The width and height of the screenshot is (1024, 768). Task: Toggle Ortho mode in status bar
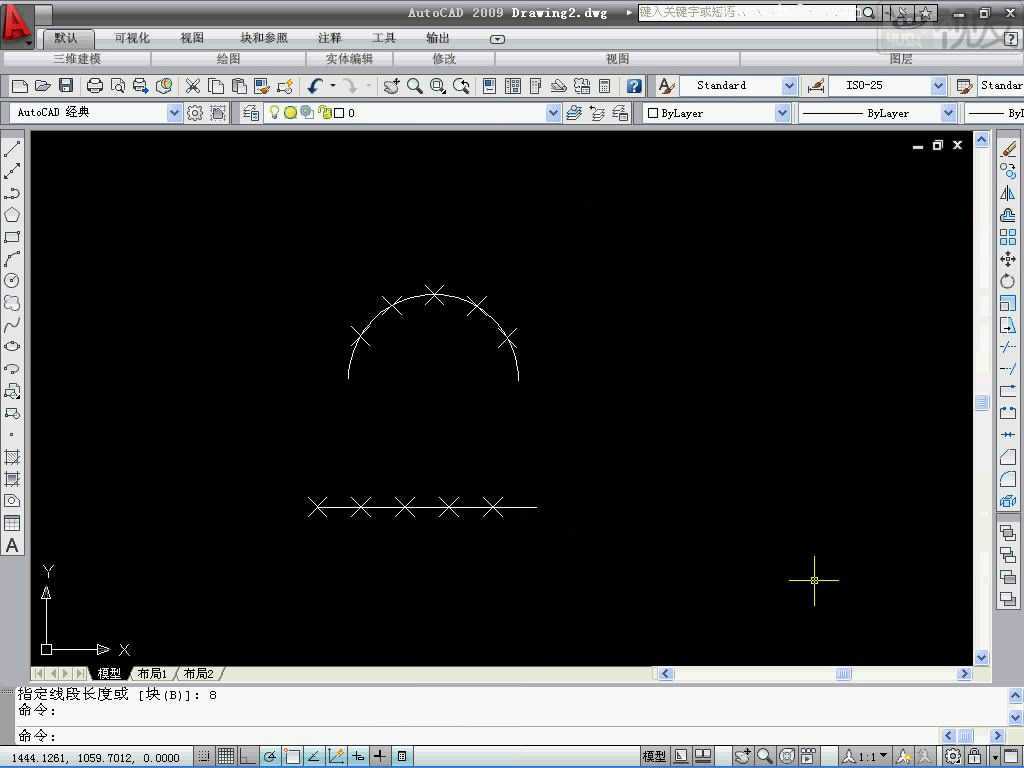[x=248, y=756]
